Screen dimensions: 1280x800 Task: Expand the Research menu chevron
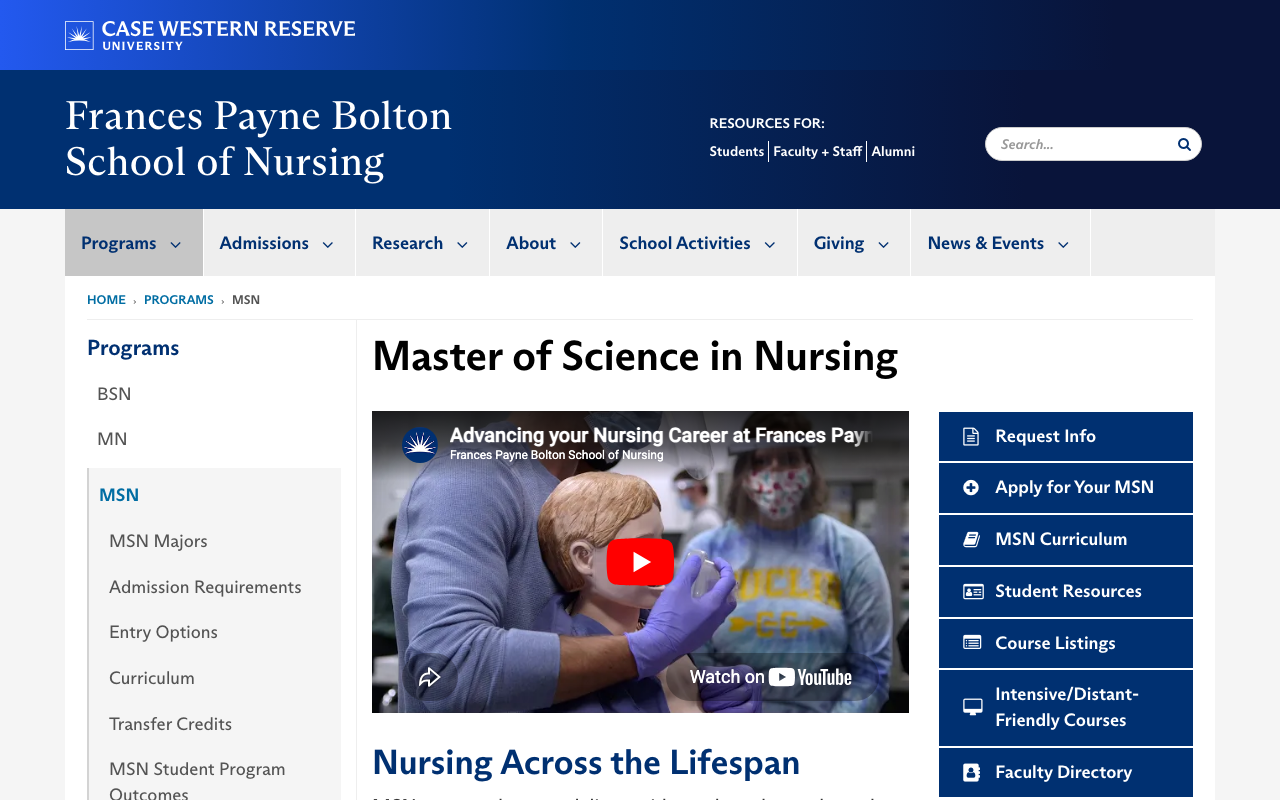pos(462,244)
